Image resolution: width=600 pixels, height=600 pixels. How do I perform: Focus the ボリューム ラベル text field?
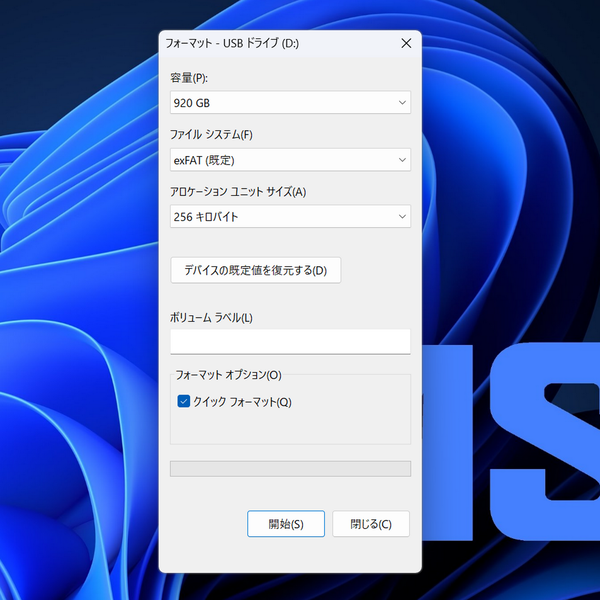pyautogui.click(x=290, y=341)
